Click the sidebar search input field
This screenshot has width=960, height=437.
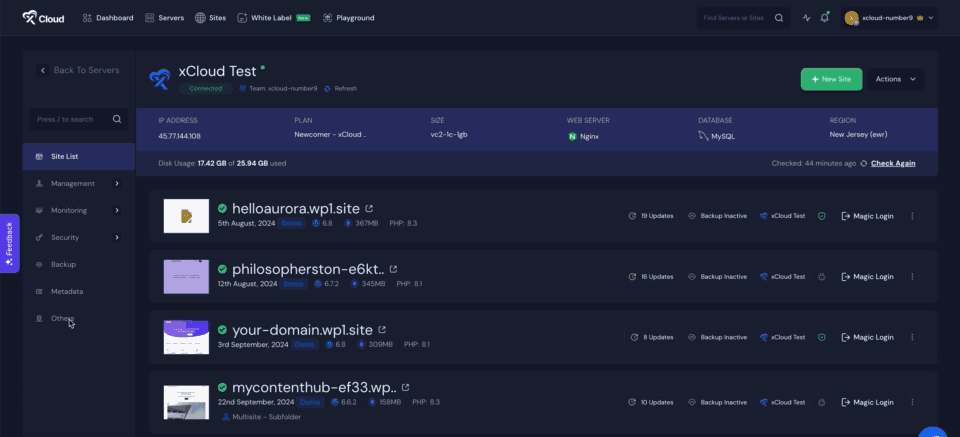tap(72, 119)
